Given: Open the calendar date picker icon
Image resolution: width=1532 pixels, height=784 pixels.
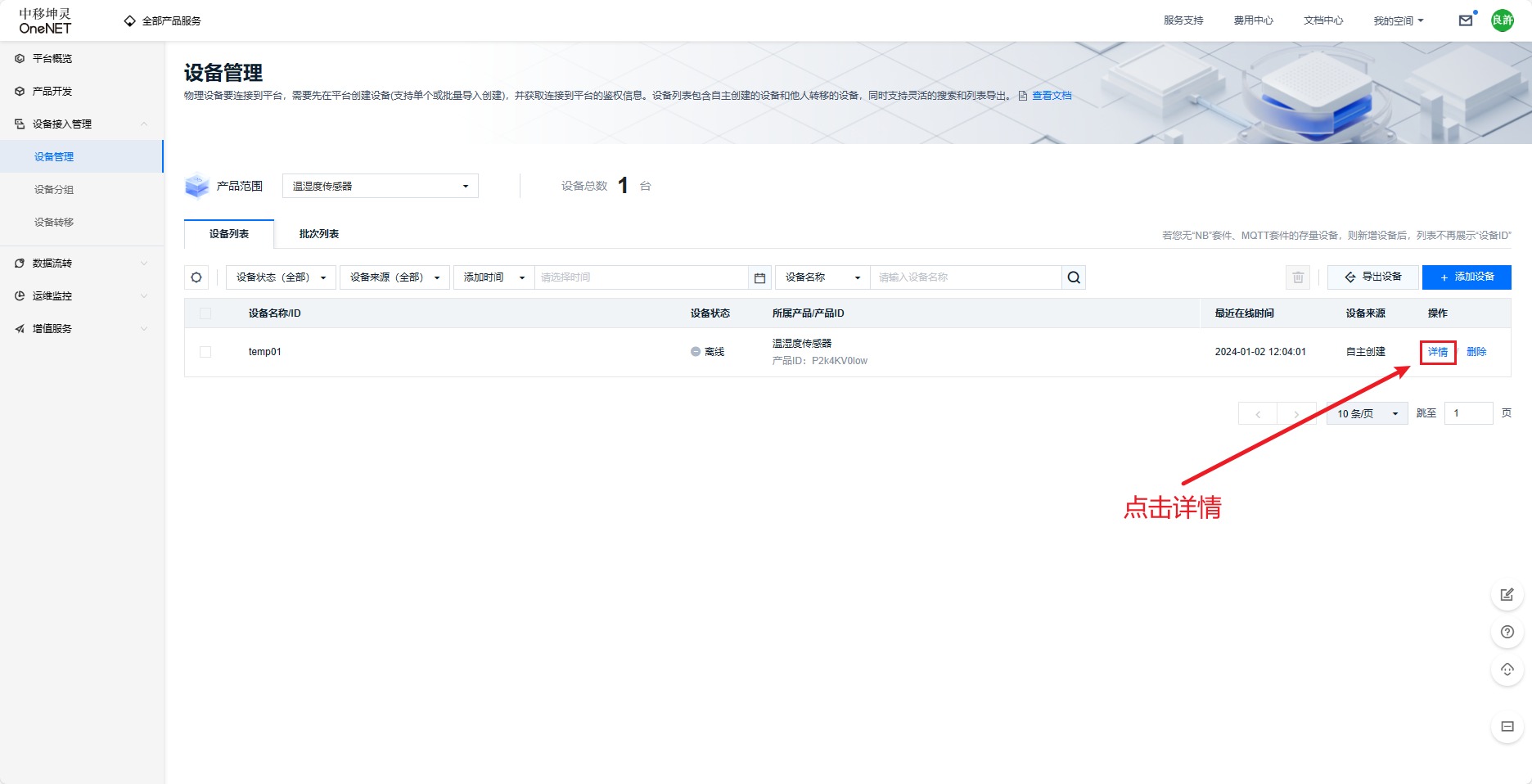Looking at the screenshot, I should [x=759, y=277].
